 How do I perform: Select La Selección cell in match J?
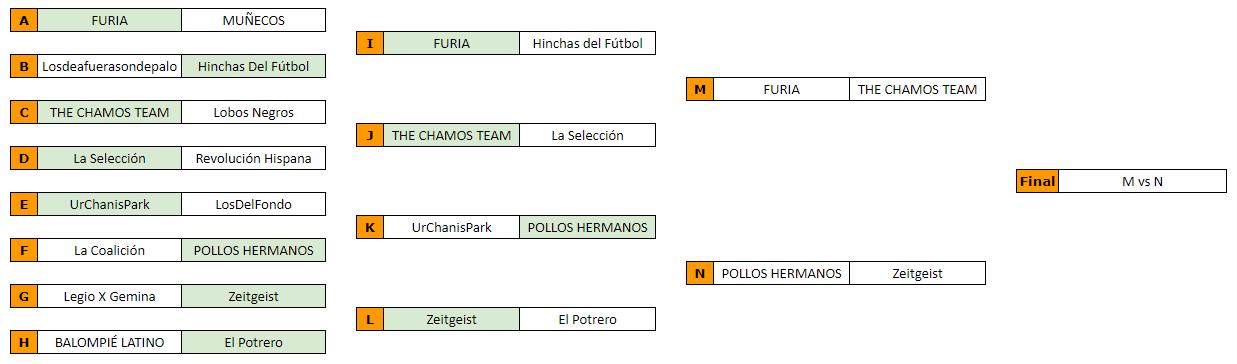588,135
